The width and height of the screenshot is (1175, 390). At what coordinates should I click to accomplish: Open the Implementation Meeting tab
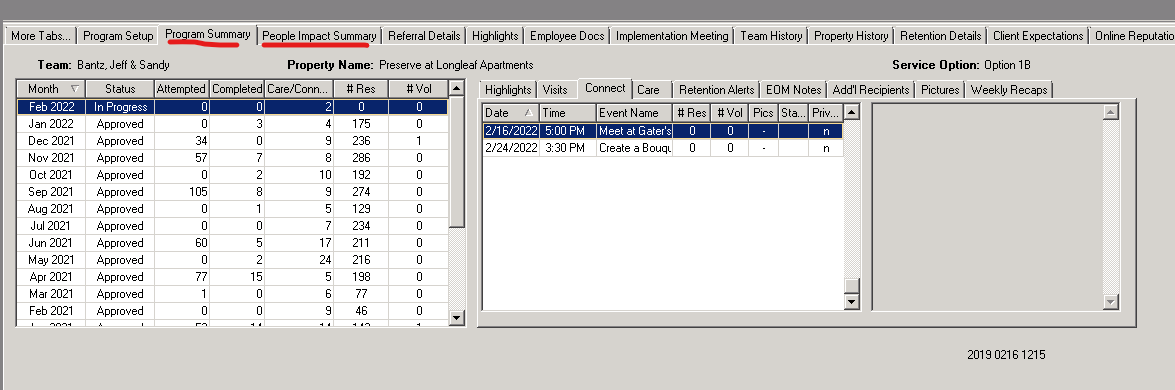tap(672, 36)
